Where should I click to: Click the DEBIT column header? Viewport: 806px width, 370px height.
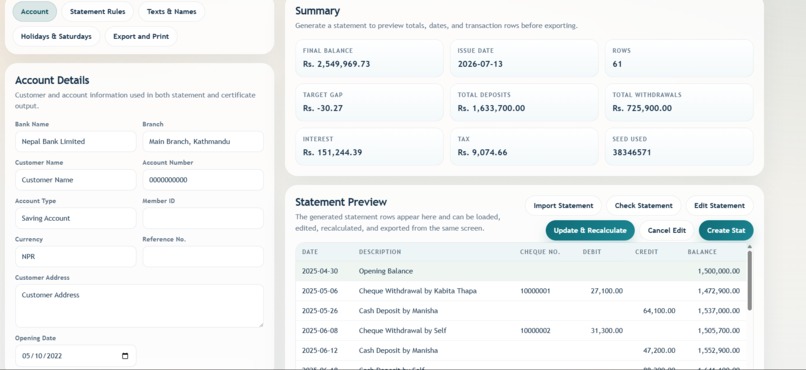(x=592, y=252)
